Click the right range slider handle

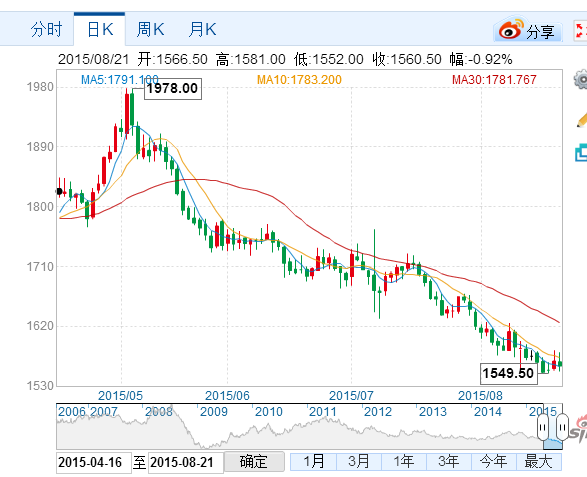point(562,427)
